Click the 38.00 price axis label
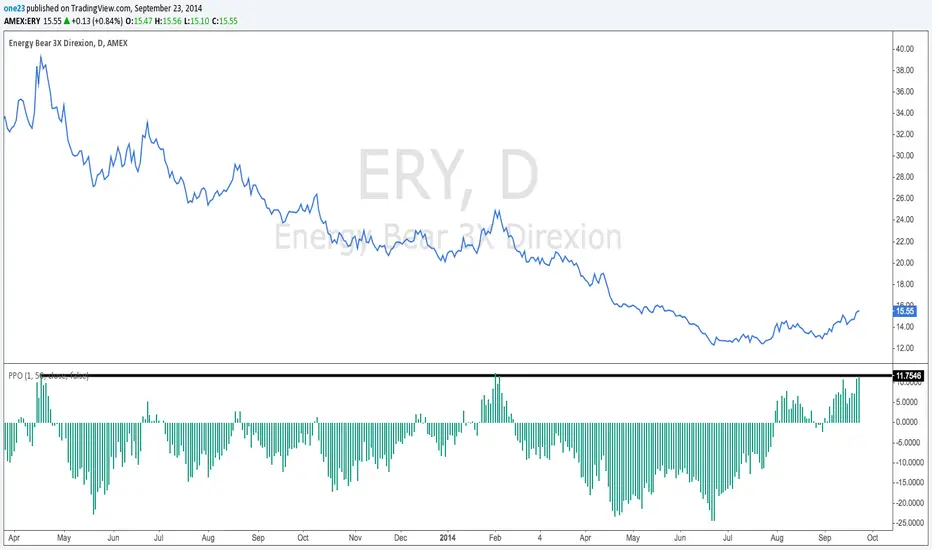This screenshot has width=932, height=550. pos(905,70)
